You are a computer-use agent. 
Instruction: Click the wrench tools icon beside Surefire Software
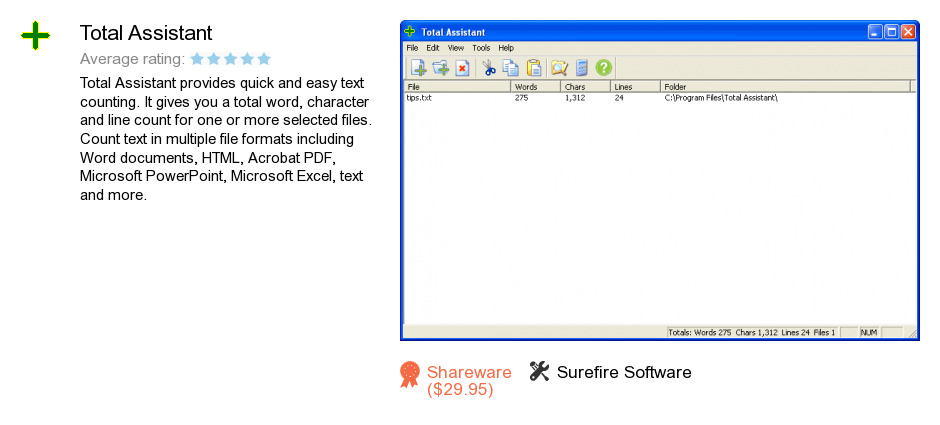click(x=540, y=372)
